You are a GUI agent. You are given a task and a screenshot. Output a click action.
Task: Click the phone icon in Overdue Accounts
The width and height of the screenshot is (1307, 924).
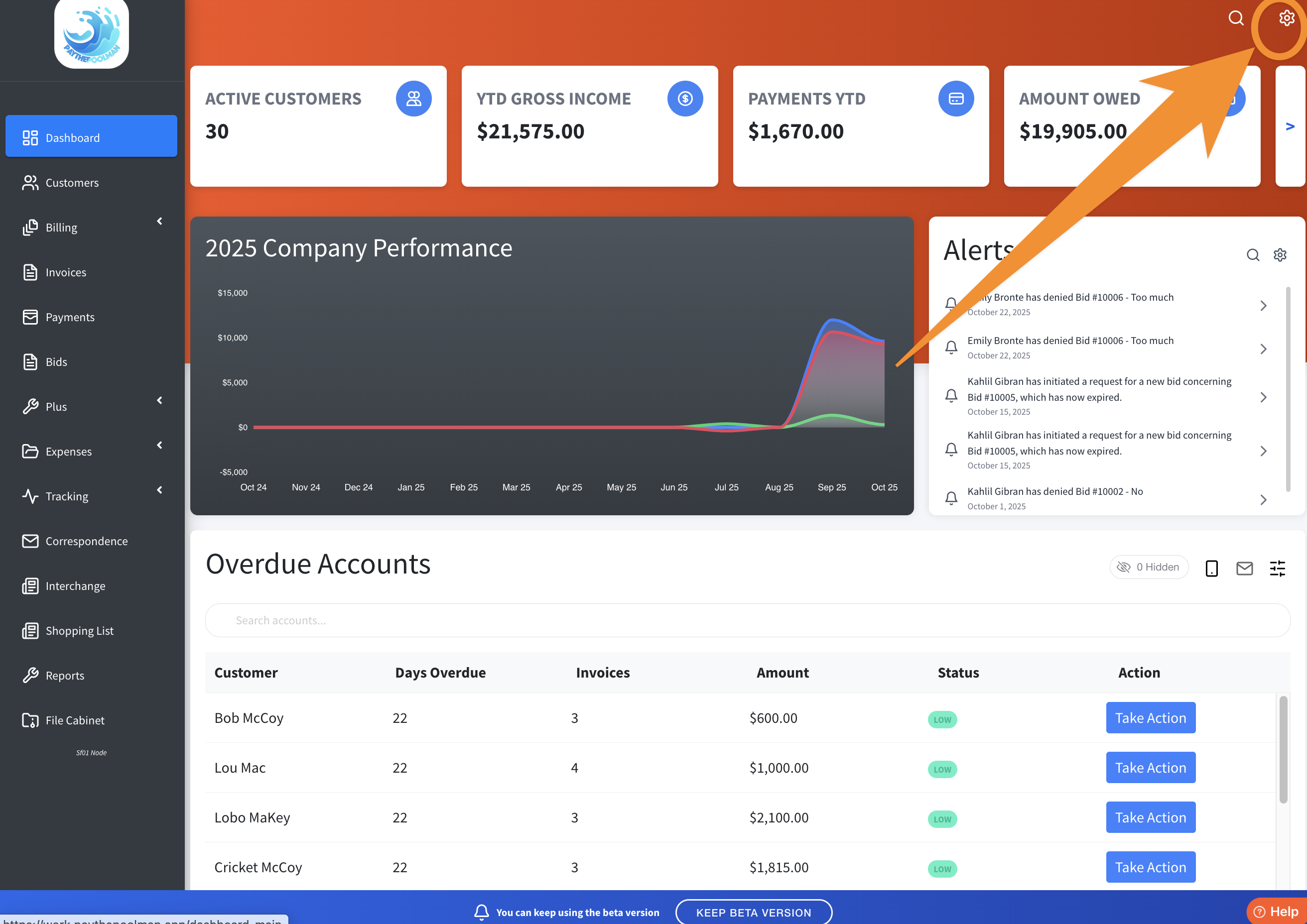point(1211,568)
